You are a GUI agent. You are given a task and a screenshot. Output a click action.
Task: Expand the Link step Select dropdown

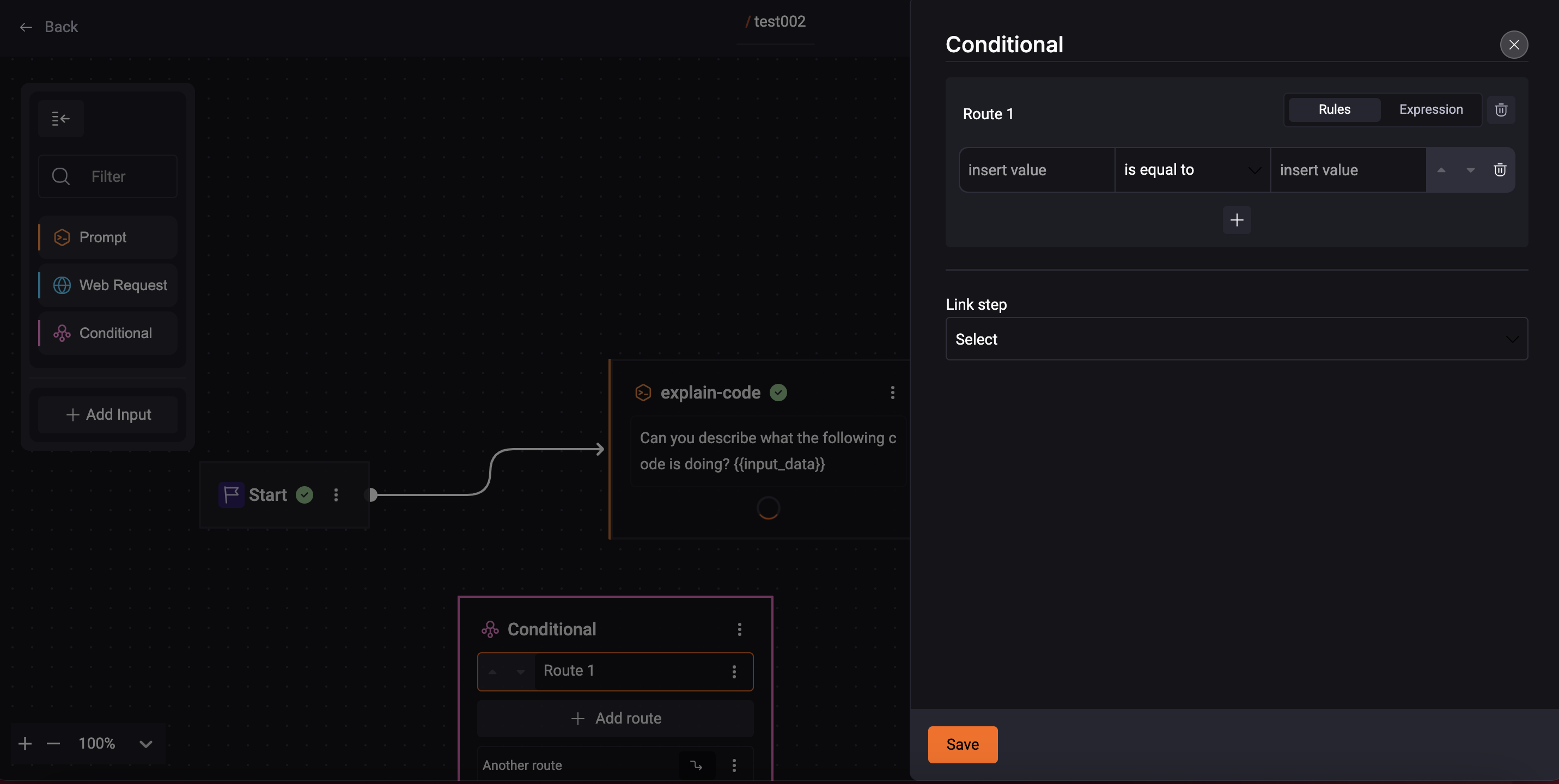1236,339
